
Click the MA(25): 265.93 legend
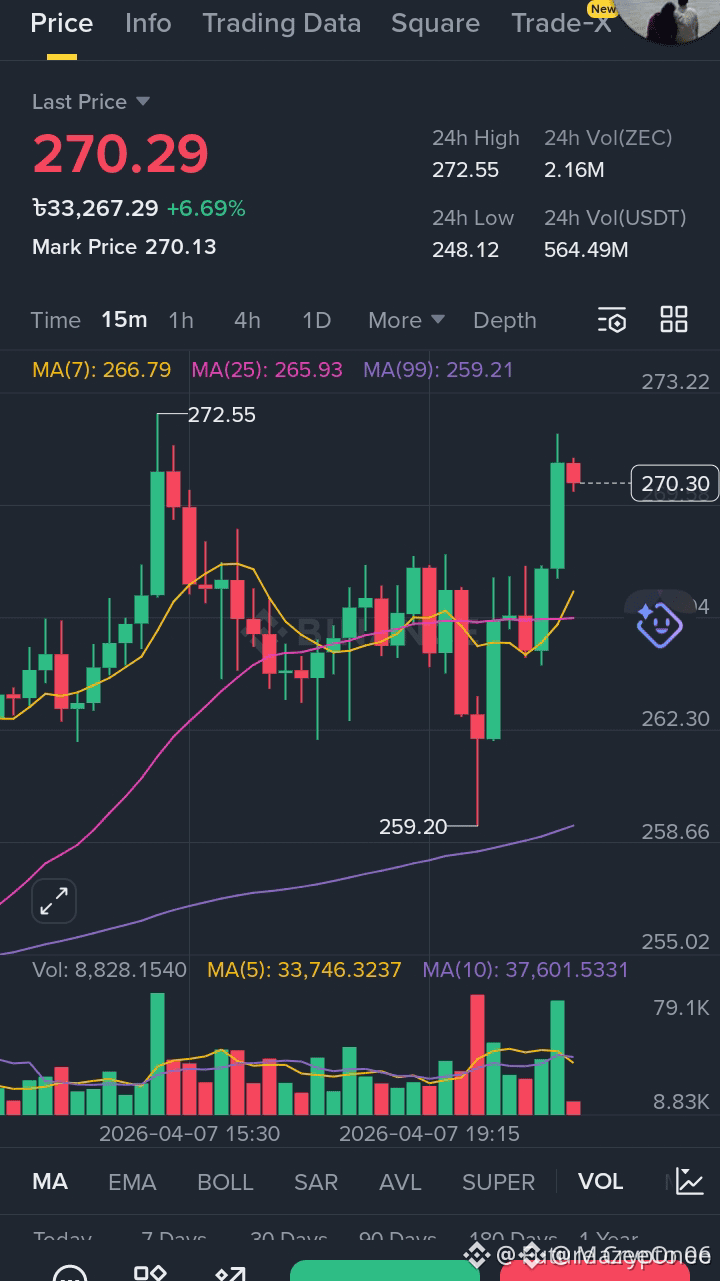pos(267,370)
